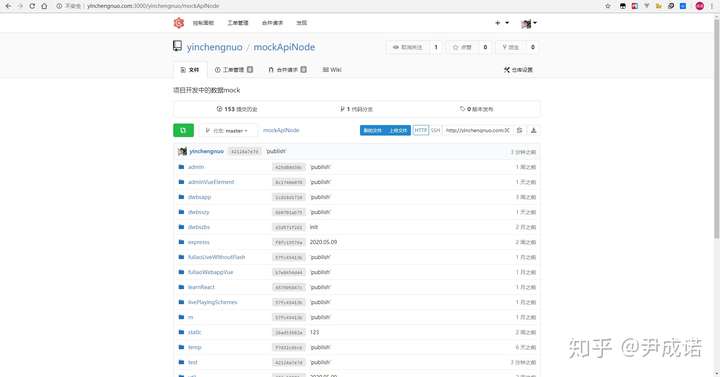
Task: Click the 'init' commit message
Action: (314, 227)
